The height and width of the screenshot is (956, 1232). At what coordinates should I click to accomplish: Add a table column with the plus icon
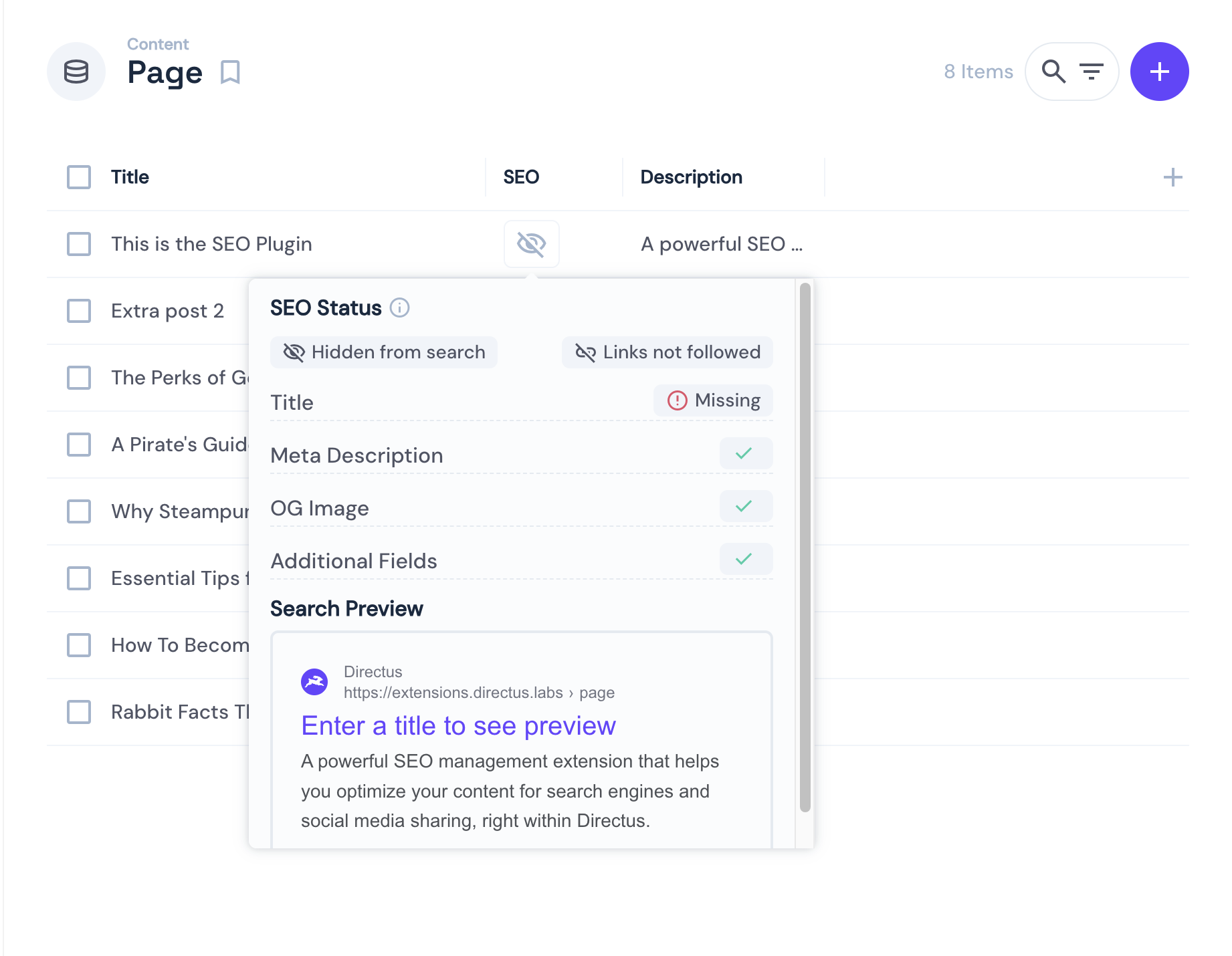1172,177
